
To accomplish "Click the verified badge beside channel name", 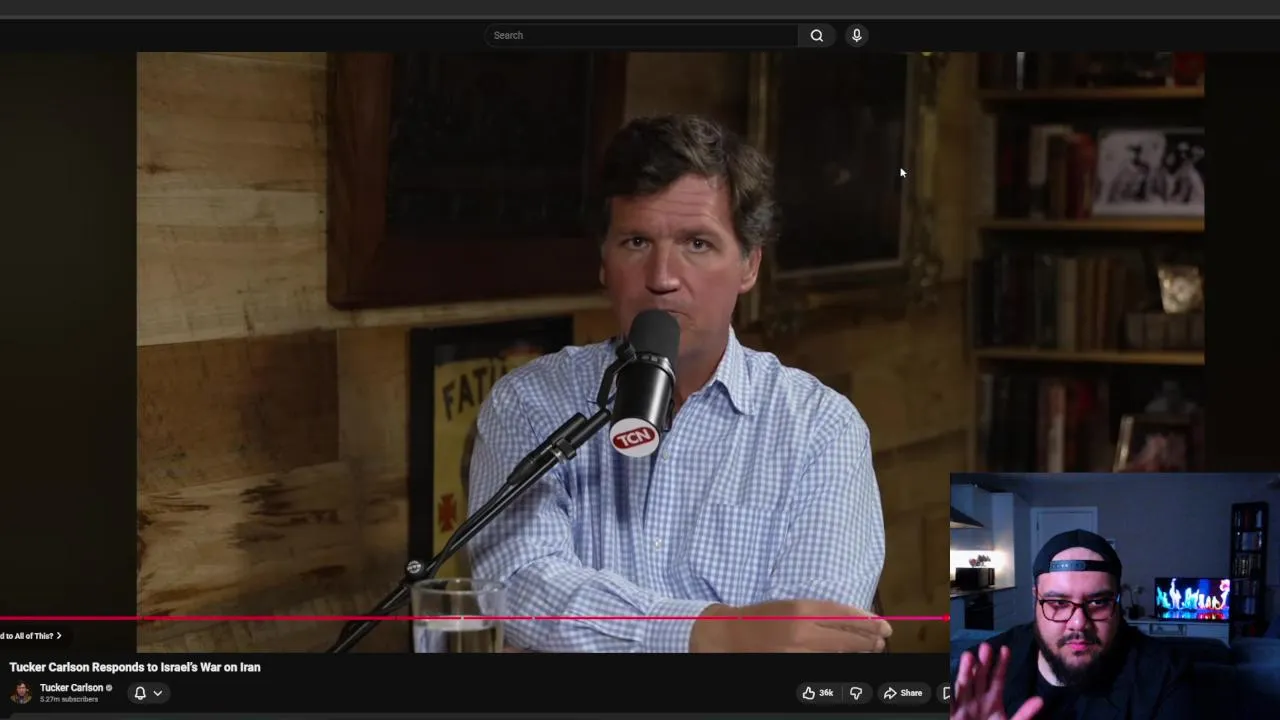I will point(109,688).
